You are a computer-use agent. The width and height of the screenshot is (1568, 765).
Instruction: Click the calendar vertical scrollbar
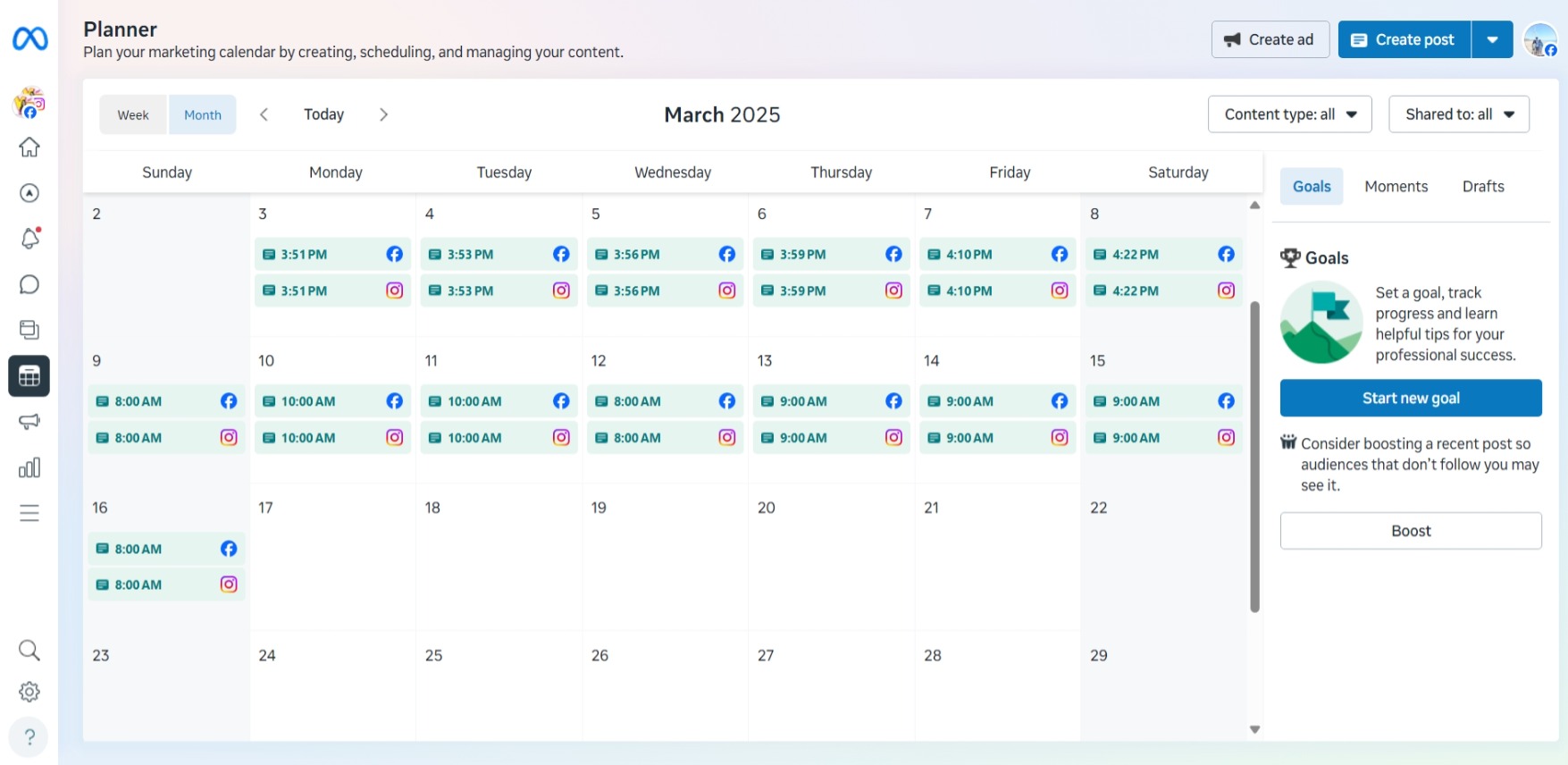pyautogui.click(x=1254, y=456)
